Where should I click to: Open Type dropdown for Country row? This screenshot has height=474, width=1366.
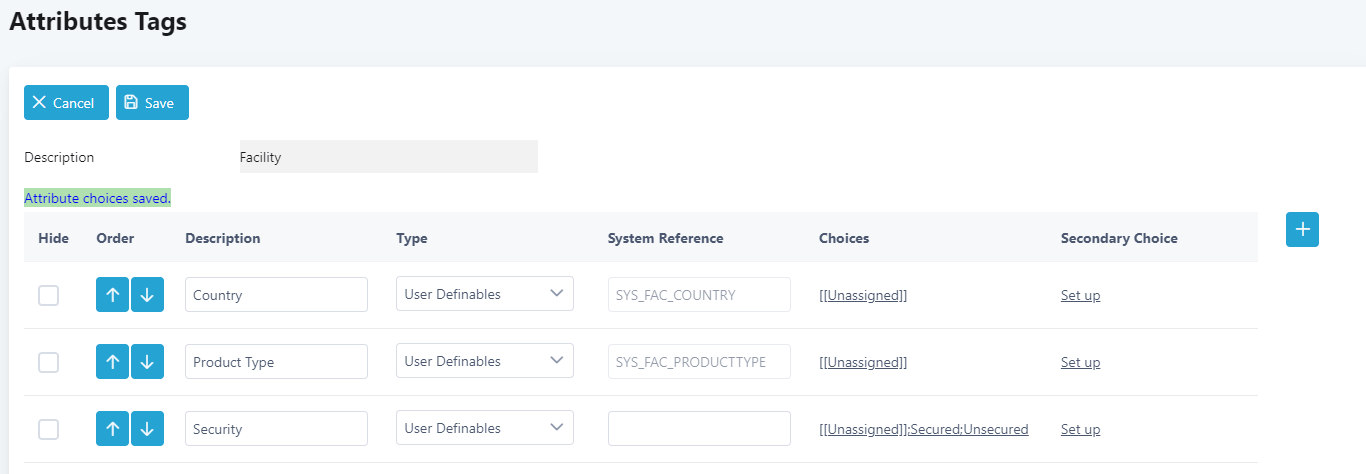tap(485, 294)
